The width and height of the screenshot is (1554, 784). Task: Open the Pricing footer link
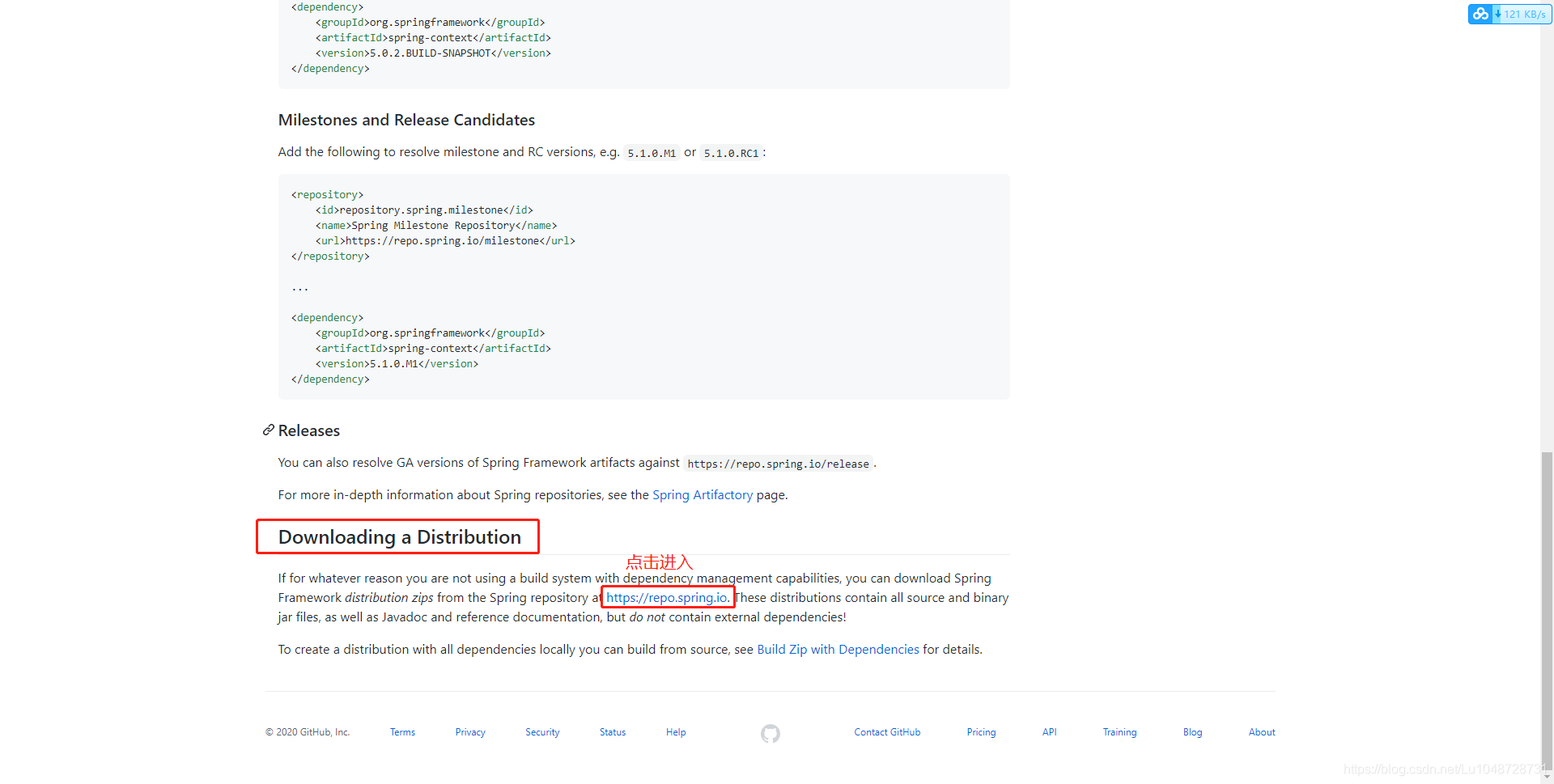click(x=981, y=732)
